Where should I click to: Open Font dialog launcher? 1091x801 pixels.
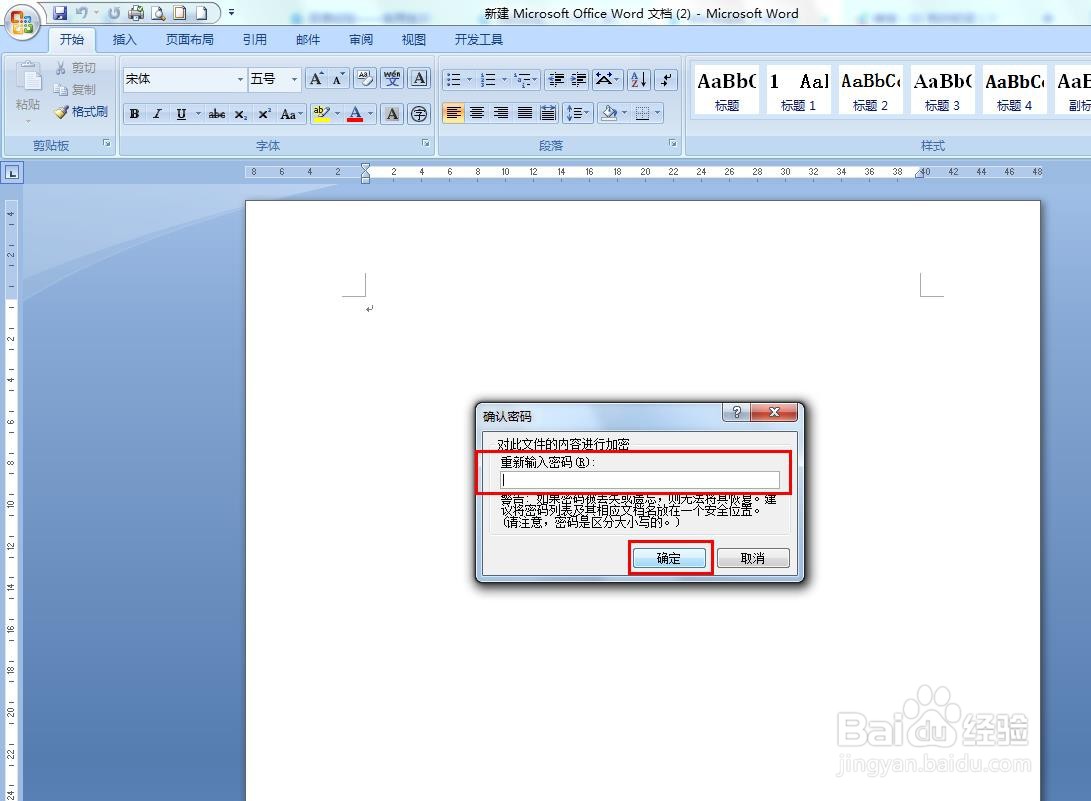coord(425,143)
